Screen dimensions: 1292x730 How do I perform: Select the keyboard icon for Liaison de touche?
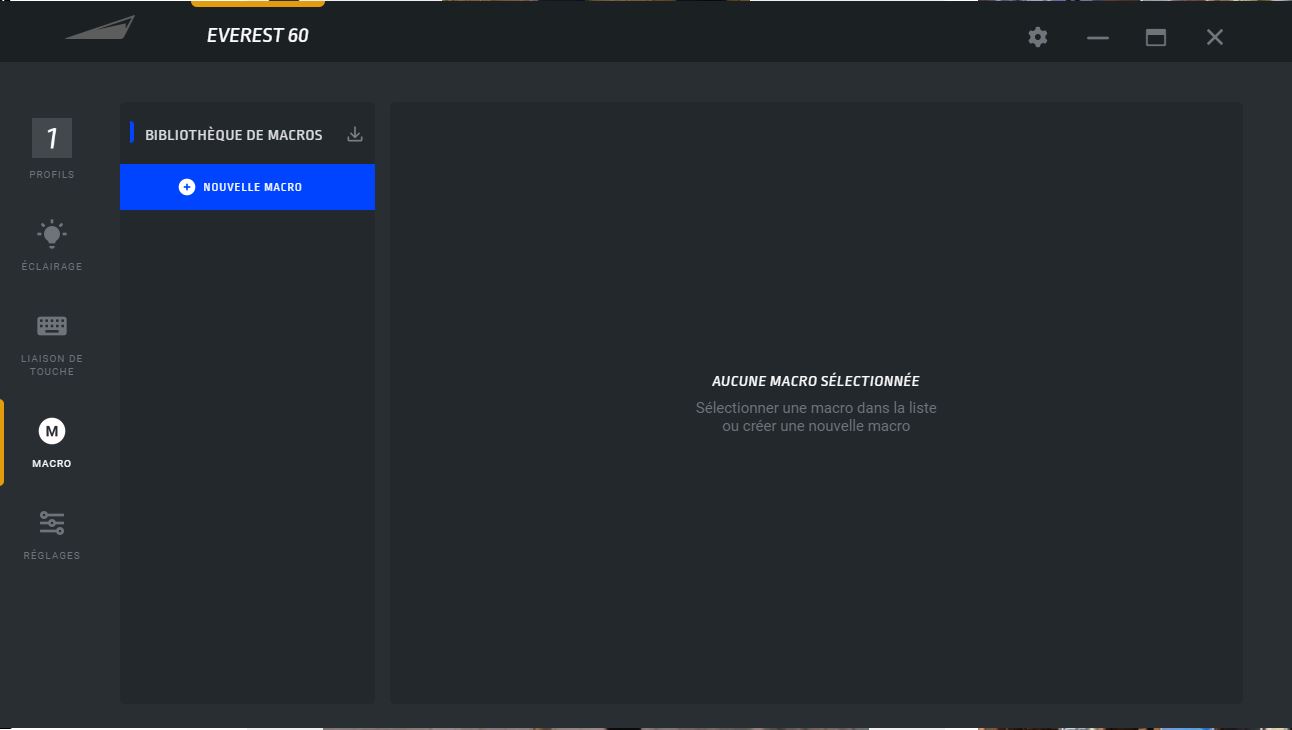52,326
